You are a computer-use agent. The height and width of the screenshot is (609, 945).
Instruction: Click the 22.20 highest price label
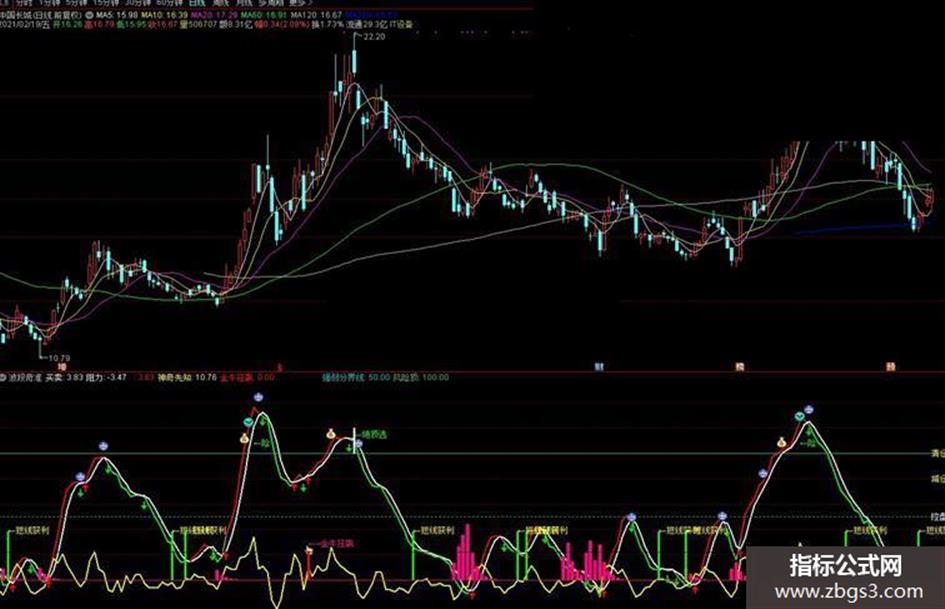click(374, 37)
